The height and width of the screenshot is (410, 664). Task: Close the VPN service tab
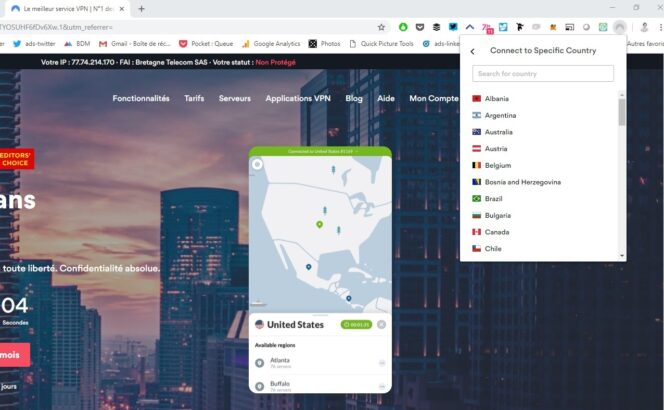122,8
